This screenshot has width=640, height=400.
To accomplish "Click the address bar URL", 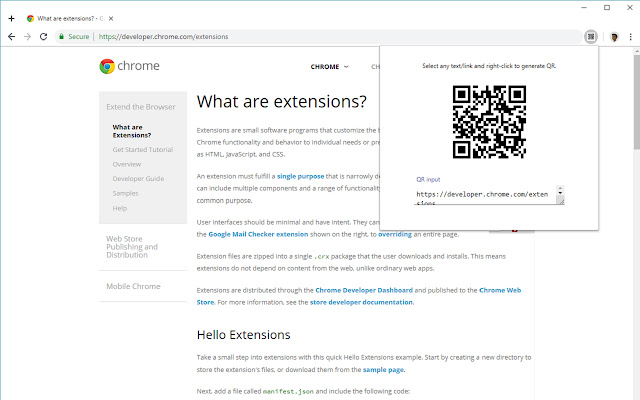I will pos(163,37).
